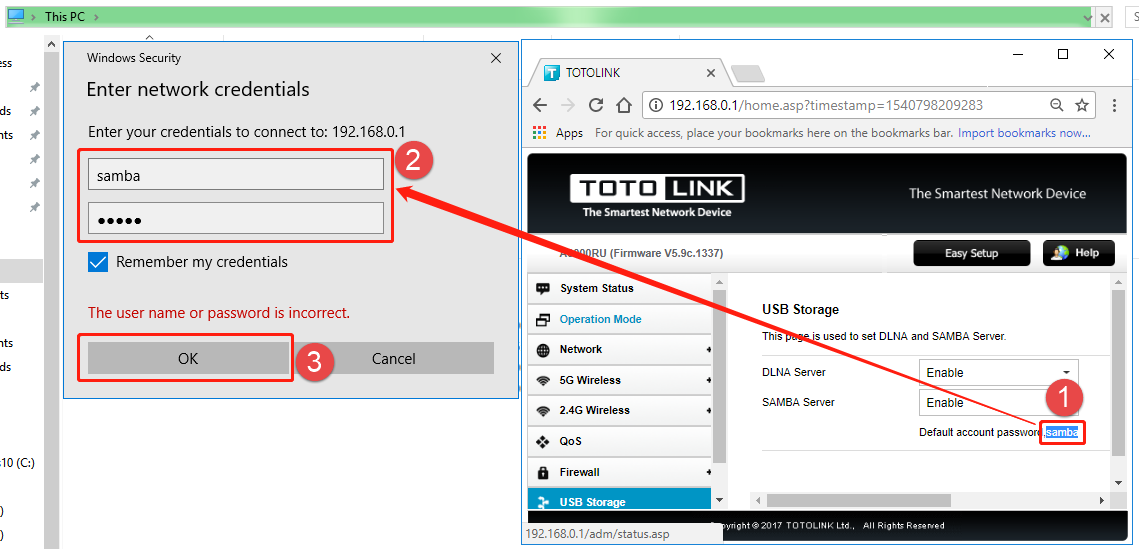This screenshot has height=549, width=1139.
Task: Click the browser forward arrow
Action: (568, 105)
